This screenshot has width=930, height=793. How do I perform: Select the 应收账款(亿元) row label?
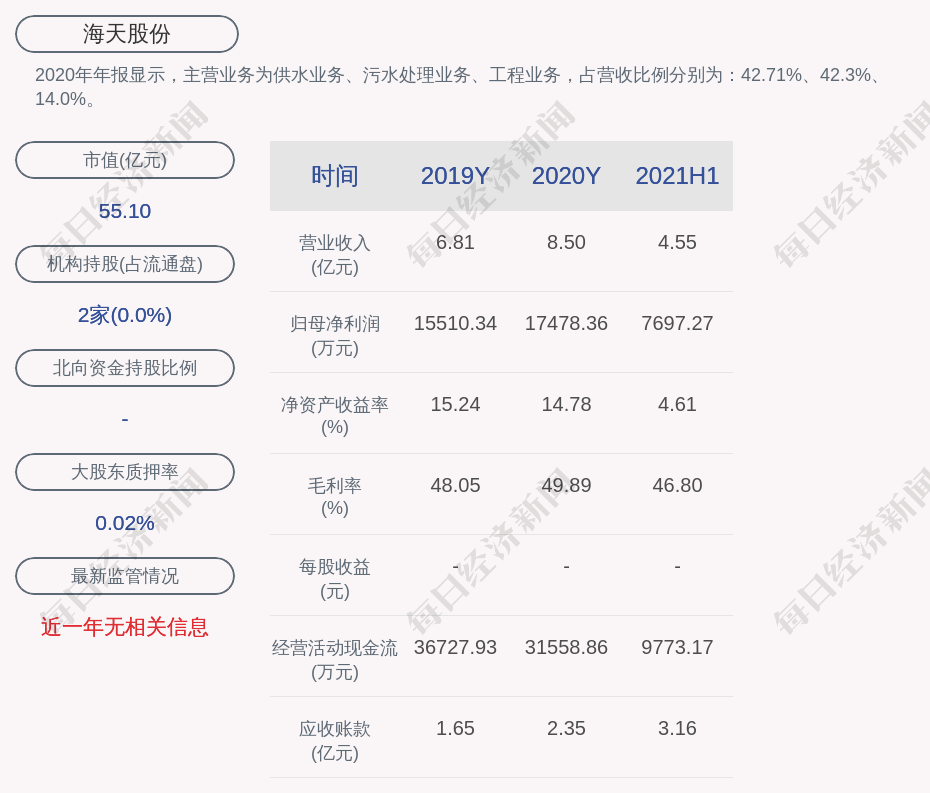point(335,741)
